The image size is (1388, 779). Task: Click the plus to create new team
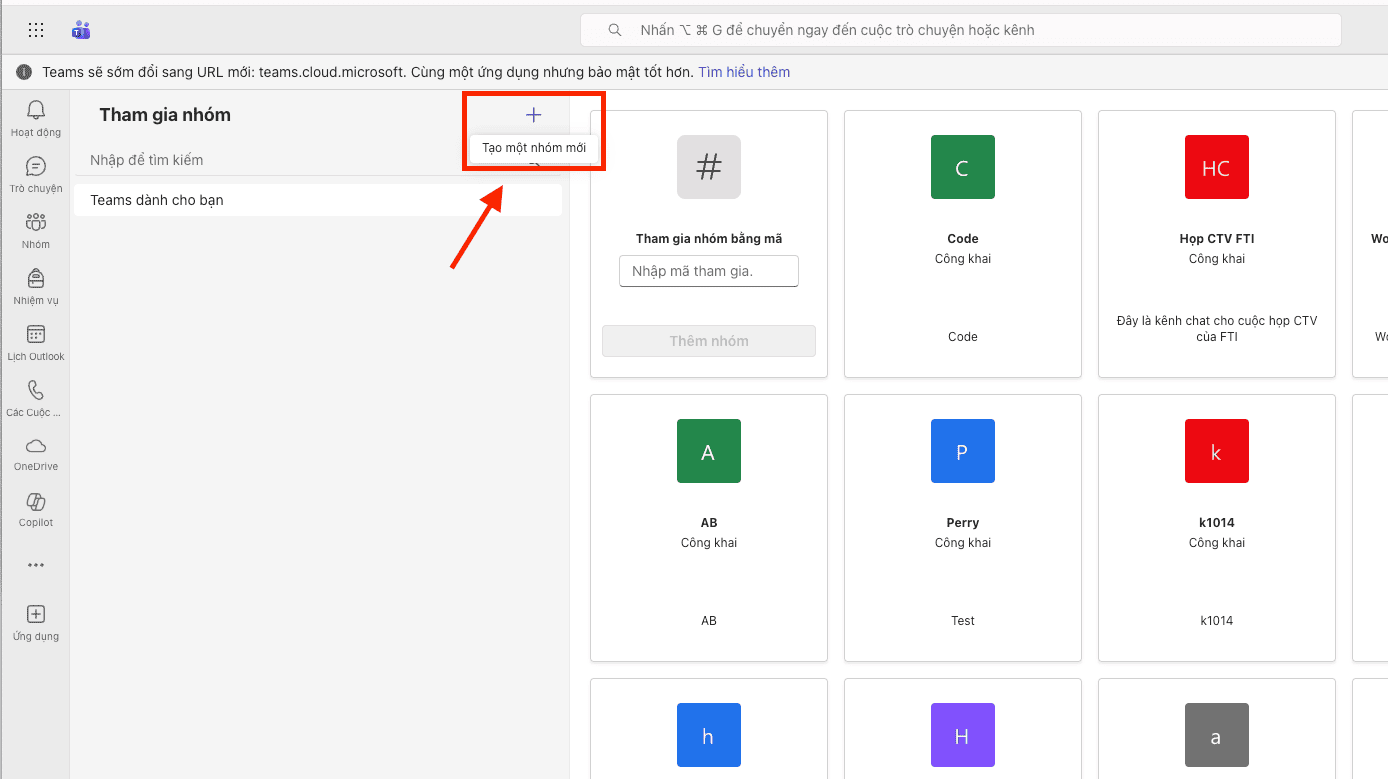pos(533,115)
